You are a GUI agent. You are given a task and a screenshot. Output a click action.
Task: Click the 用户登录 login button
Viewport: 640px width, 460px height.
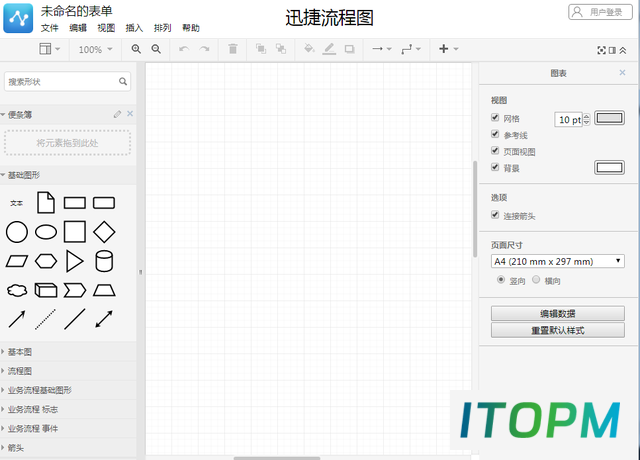point(600,12)
